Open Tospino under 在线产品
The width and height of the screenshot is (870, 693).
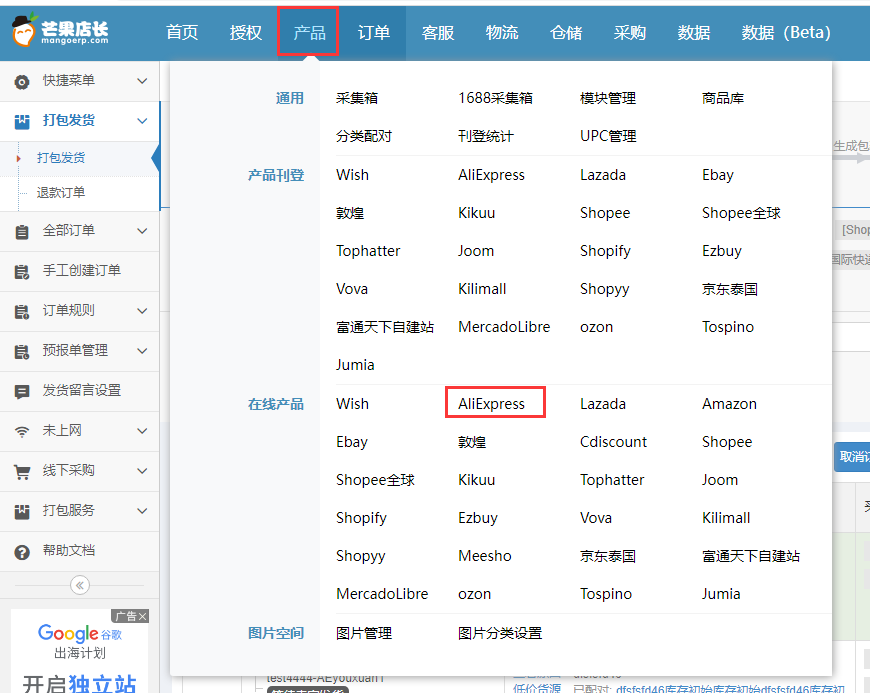(x=606, y=594)
